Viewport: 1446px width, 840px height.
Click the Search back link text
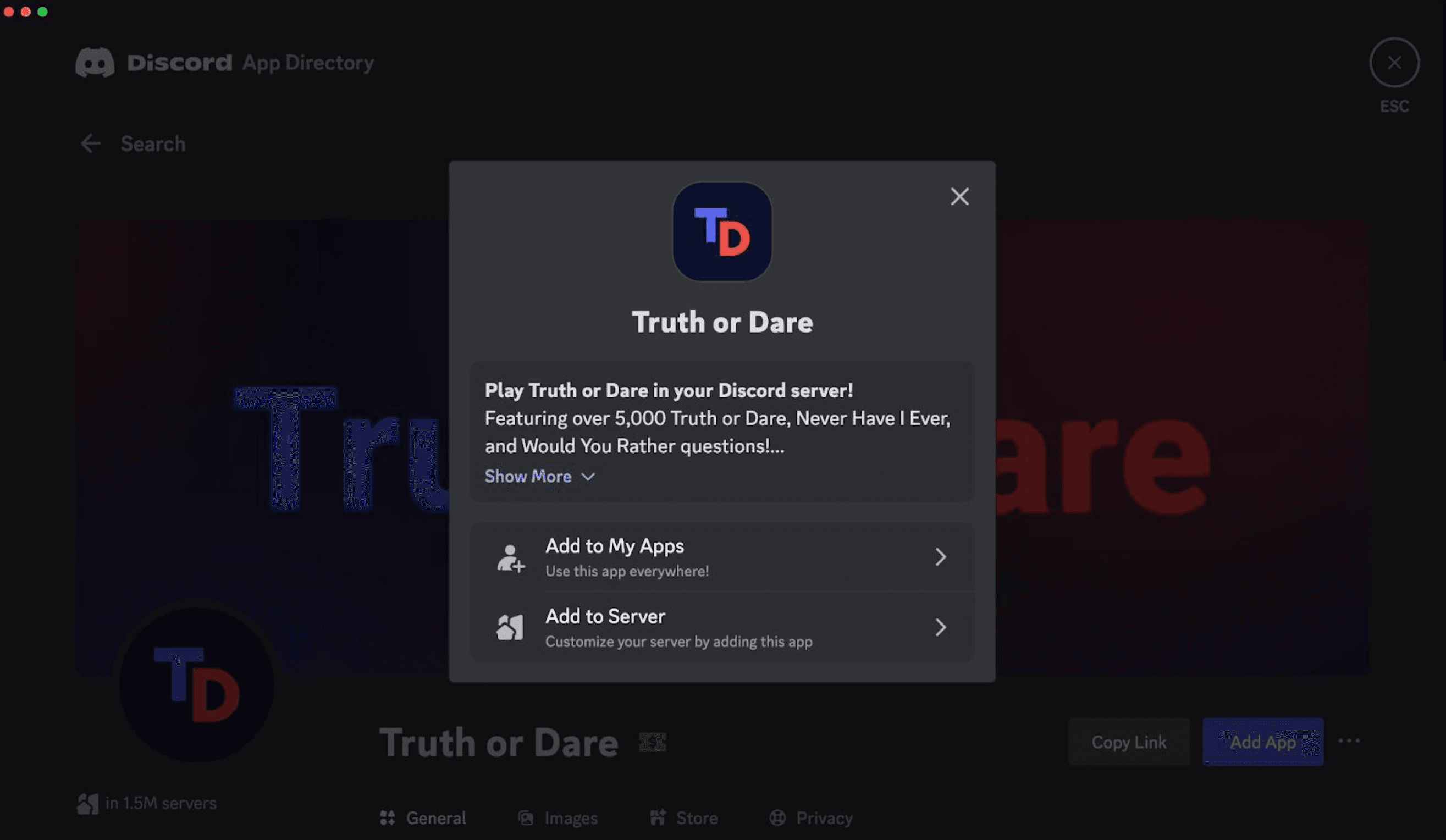(x=153, y=143)
